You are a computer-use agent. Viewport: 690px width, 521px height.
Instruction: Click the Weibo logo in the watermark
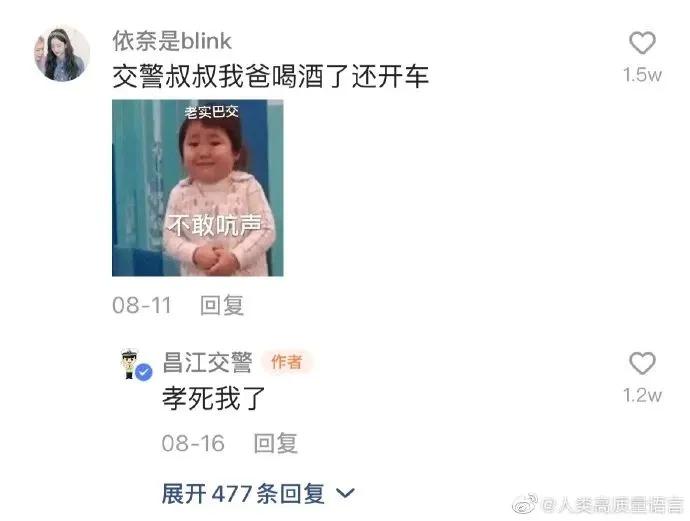point(525,504)
